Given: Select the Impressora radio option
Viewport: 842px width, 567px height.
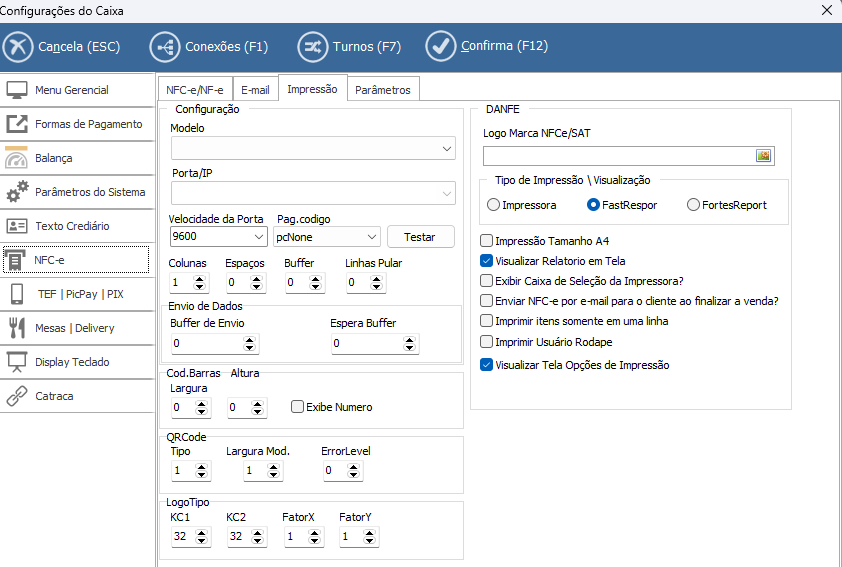Looking at the screenshot, I should coord(493,205).
